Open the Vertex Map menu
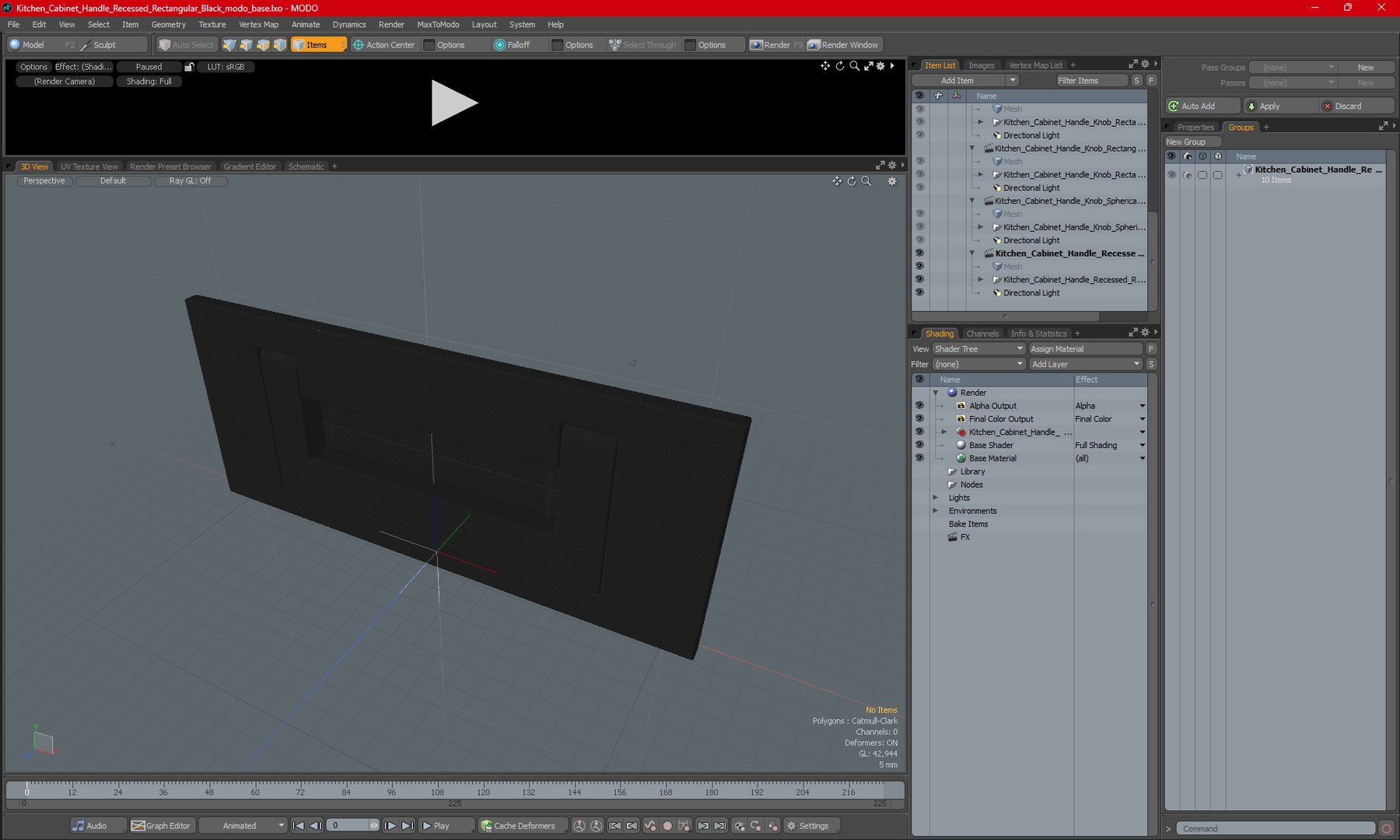Screen dimensions: 1400x840 coord(258,25)
